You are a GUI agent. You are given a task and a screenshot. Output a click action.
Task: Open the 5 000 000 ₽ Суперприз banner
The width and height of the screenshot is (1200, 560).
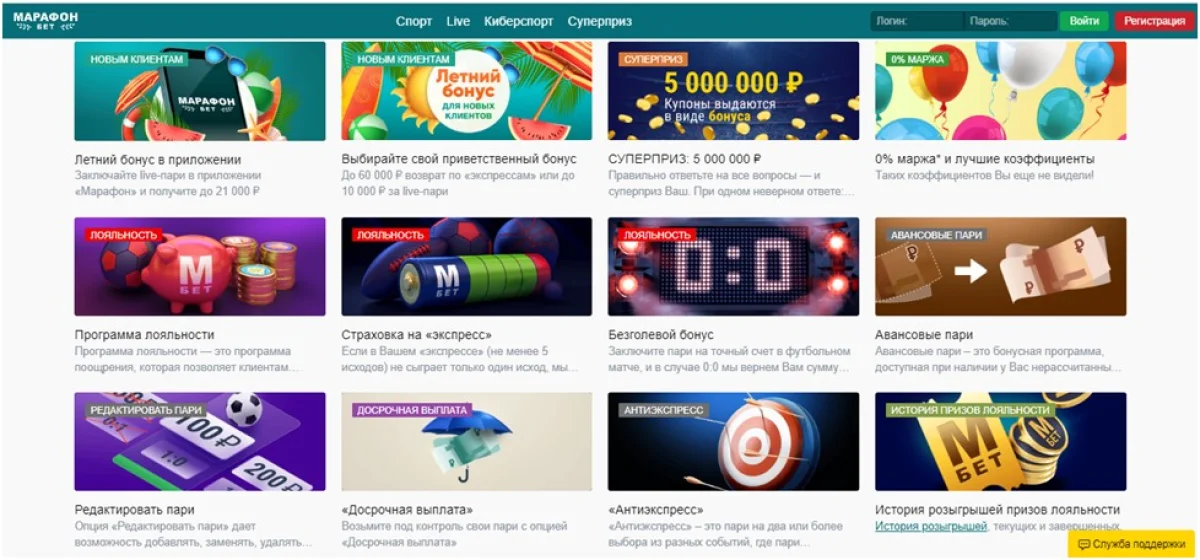click(x=733, y=91)
